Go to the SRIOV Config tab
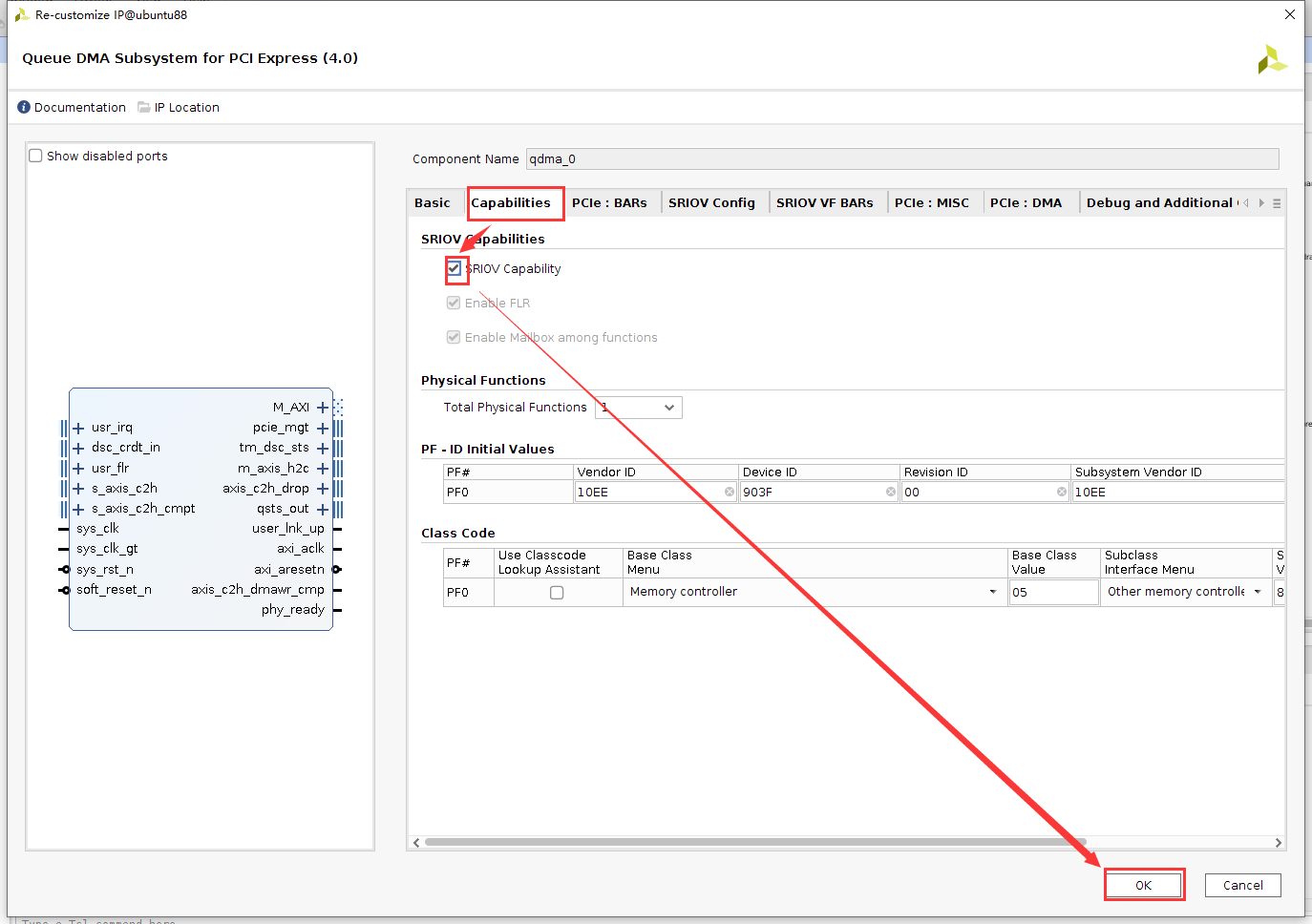Image resolution: width=1312 pixels, height=924 pixels. click(x=711, y=202)
